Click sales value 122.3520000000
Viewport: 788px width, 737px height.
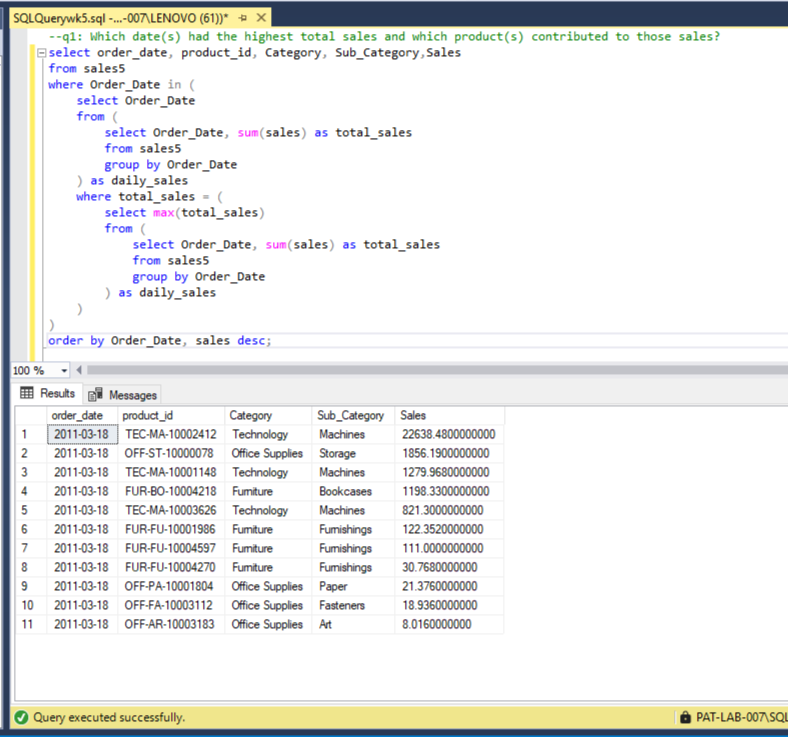(x=449, y=529)
